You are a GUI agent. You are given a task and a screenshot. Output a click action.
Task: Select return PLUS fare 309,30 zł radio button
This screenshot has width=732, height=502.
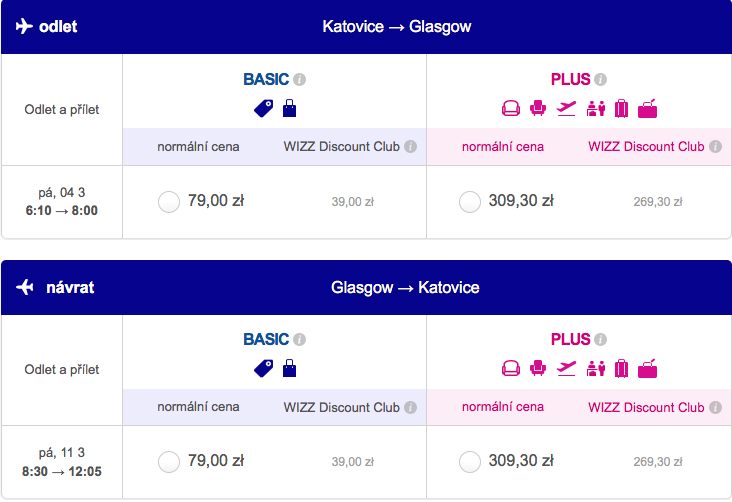pos(470,462)
